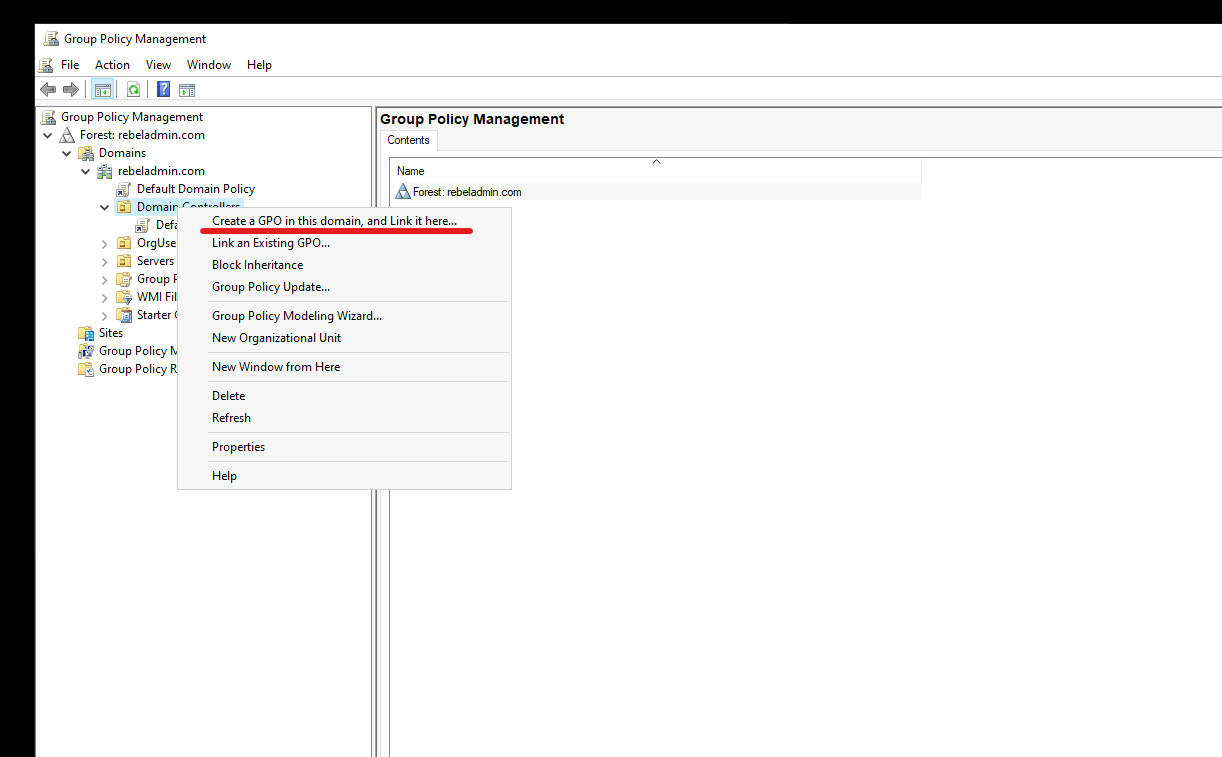Select the Forest: rebeladmin.com row in Contents
This screenshot has height=757, width=1222.
655,192
